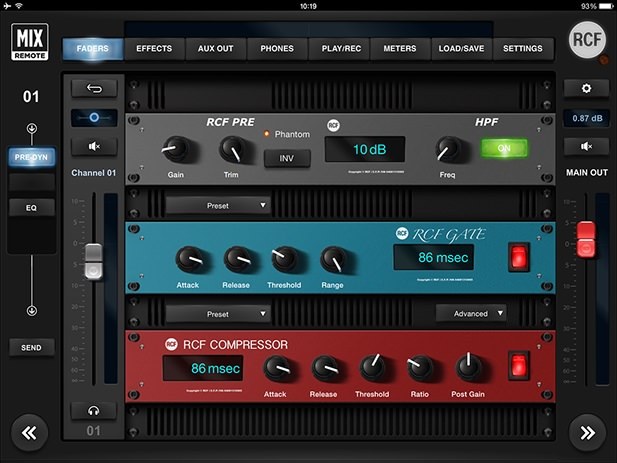This screenshot has height=463, width=617.
Task: Click the SEND button
Action: (x=32, y=347)
